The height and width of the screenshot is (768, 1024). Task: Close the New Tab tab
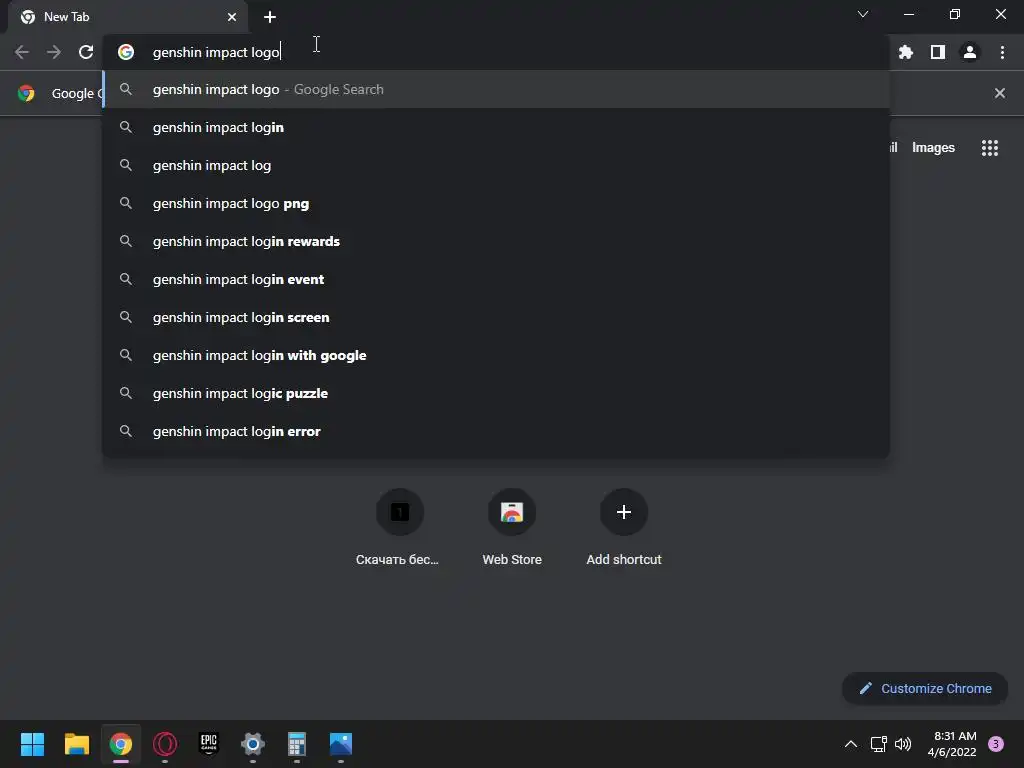(x=232, y=17)
